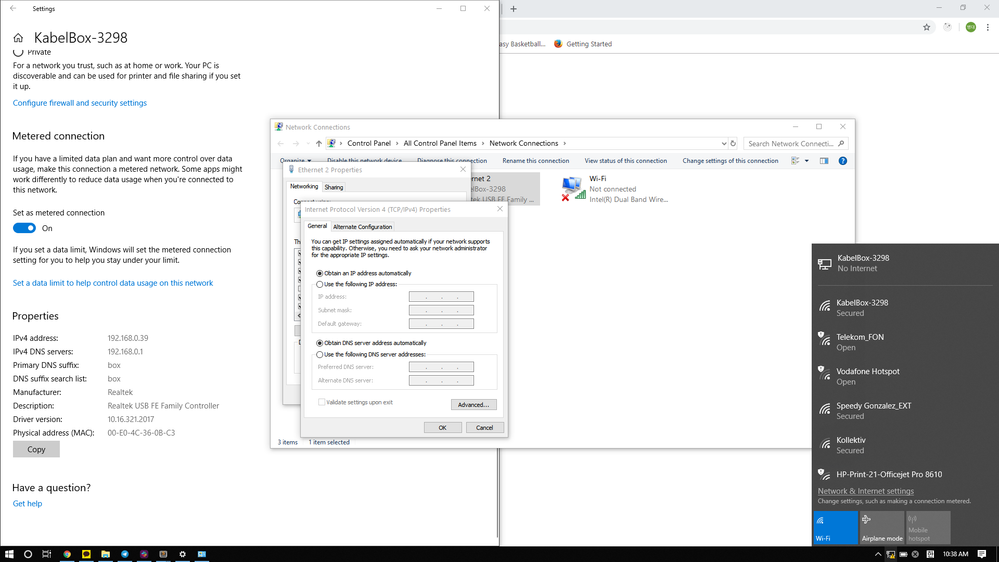Click the battery icon in system tray
This screenshot has height=562, width=999.
pos(903,554)
